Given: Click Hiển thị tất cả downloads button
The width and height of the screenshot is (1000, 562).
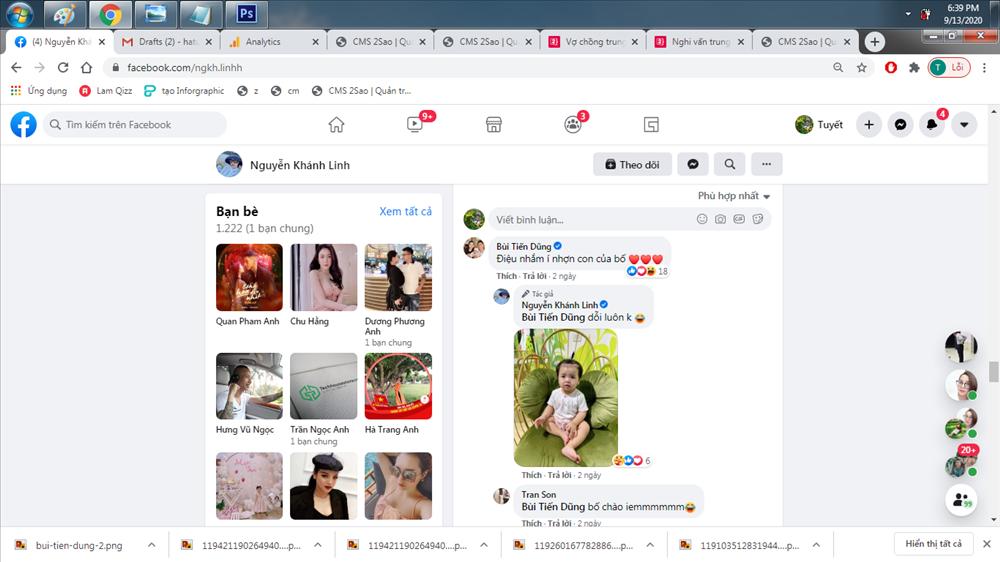Looking at the screenshot, I should click(x=933, y=544).
